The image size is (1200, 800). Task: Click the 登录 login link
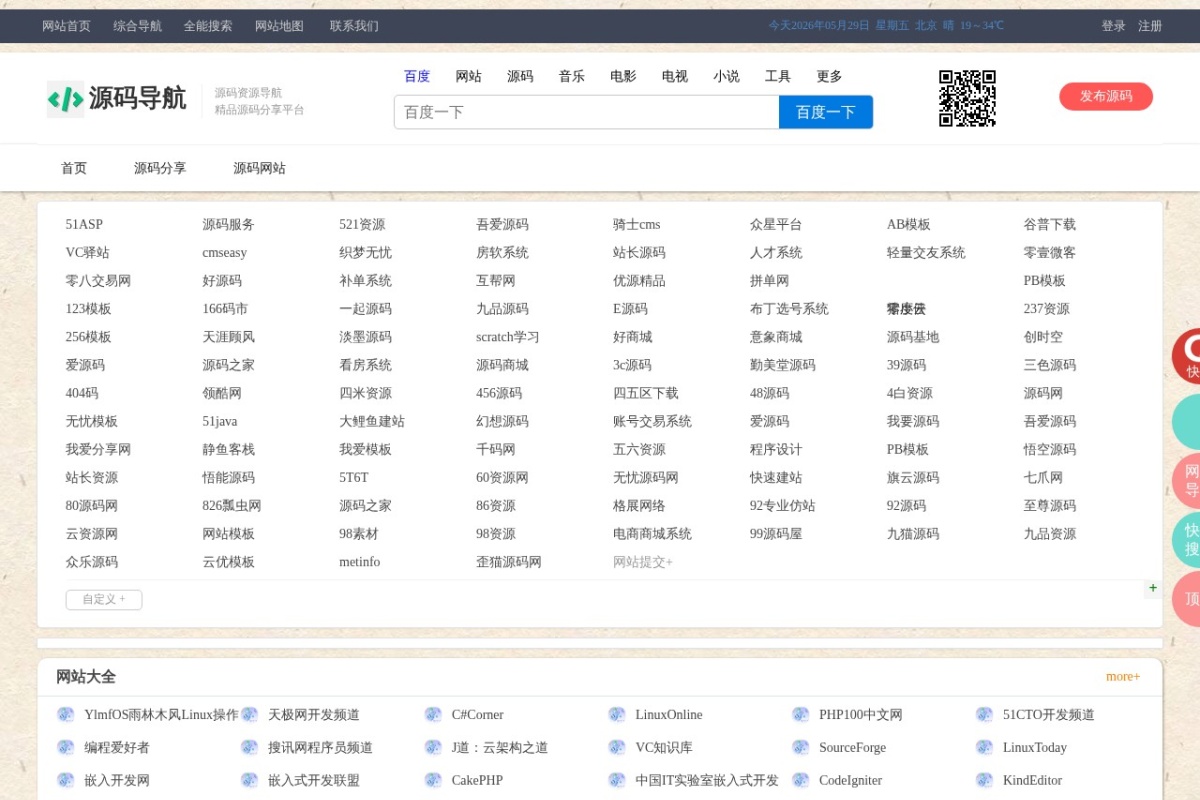(x=1114, y=26)
